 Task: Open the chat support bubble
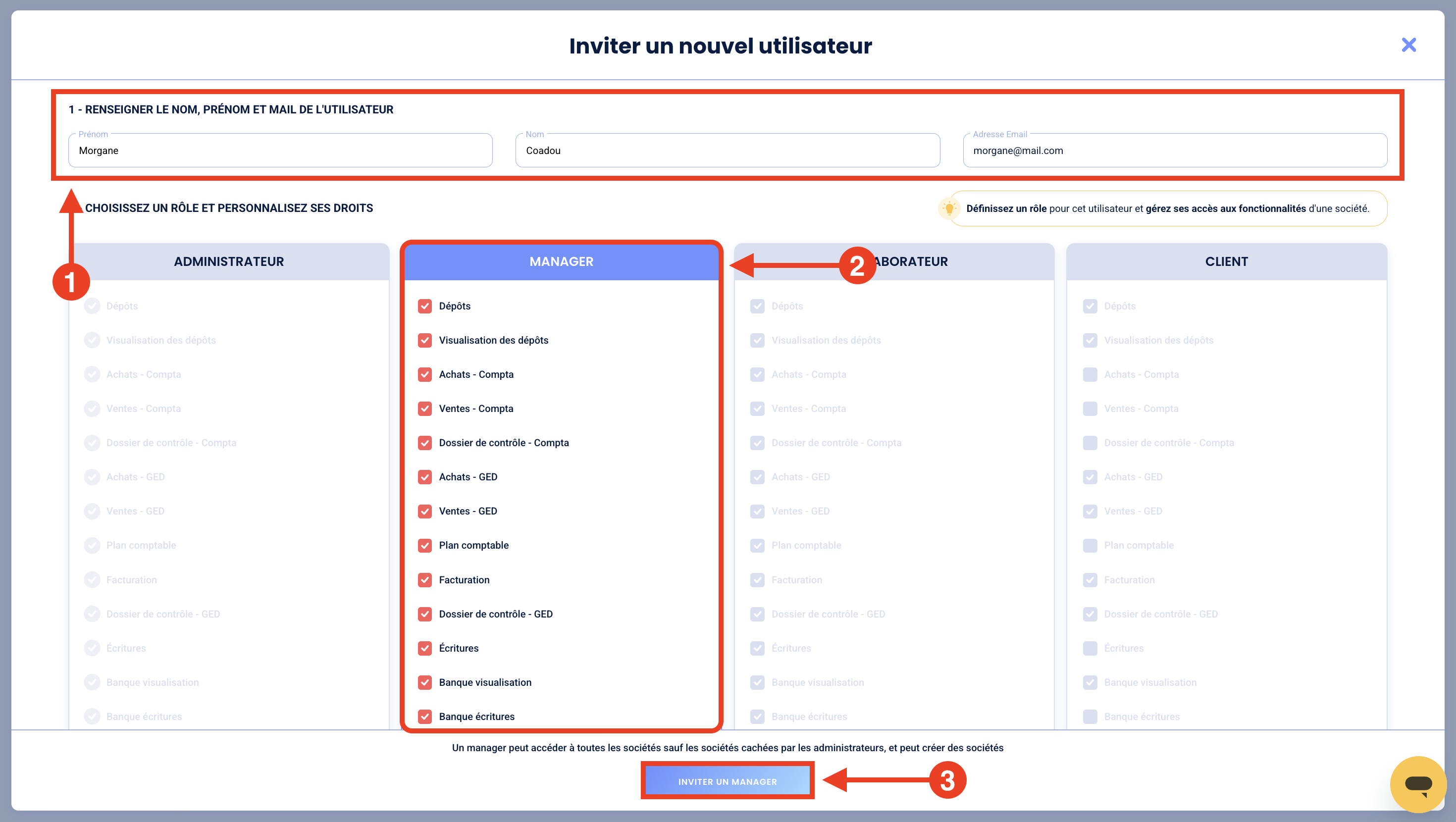[1418, 784]
